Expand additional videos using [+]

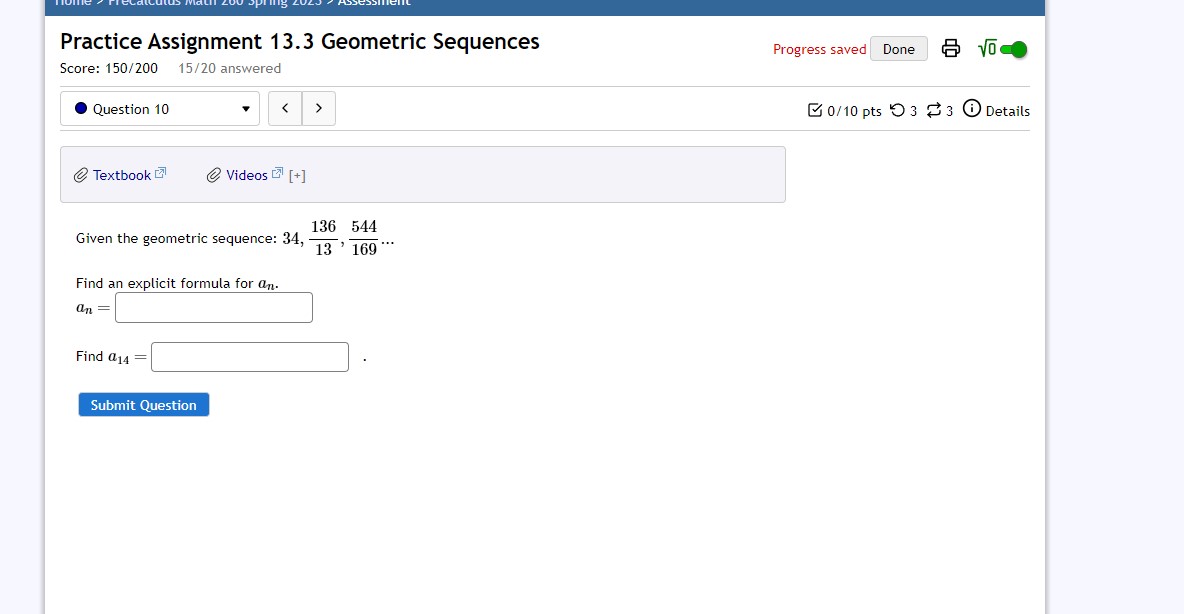(295, 174)
